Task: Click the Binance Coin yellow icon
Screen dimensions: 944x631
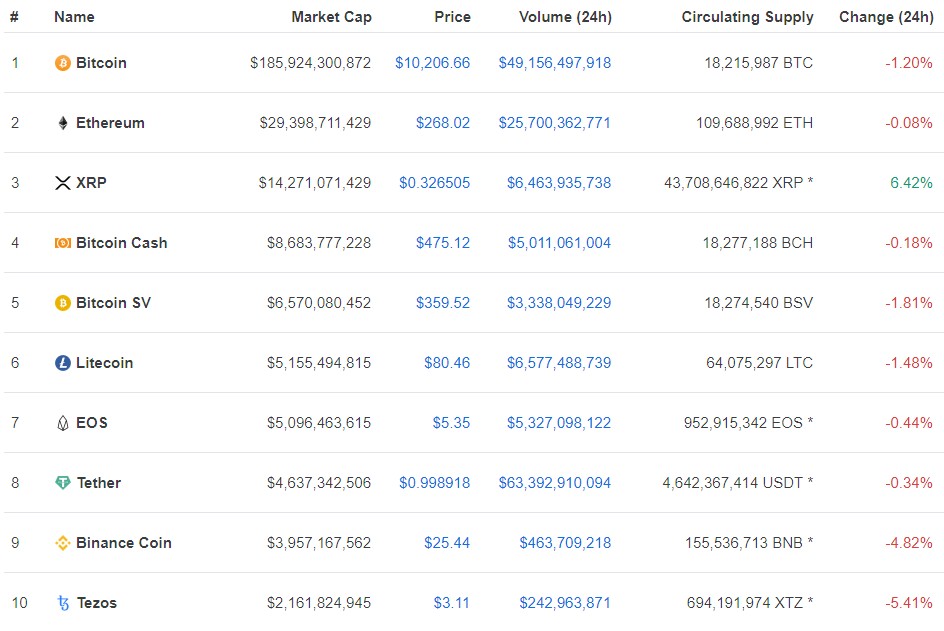Action: click(63, 543)
